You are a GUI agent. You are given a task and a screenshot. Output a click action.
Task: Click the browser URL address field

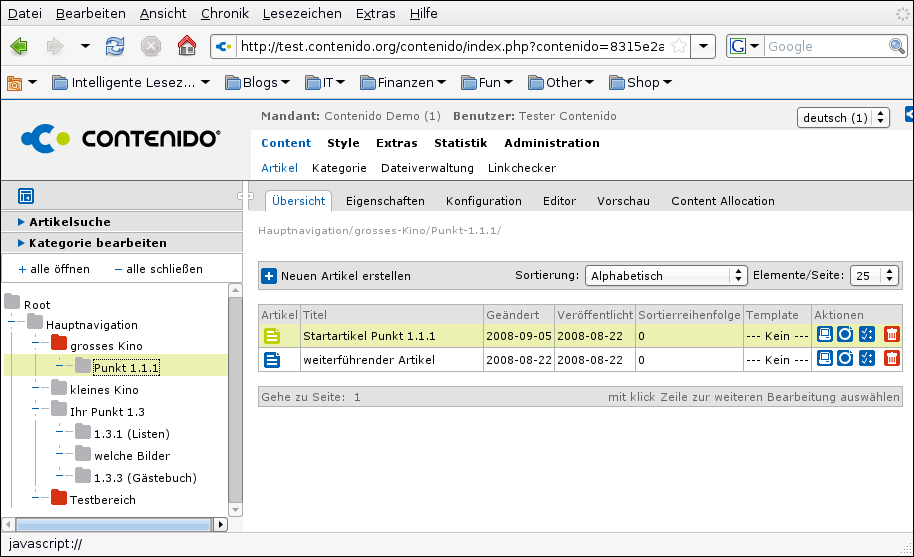coord(450,46)
